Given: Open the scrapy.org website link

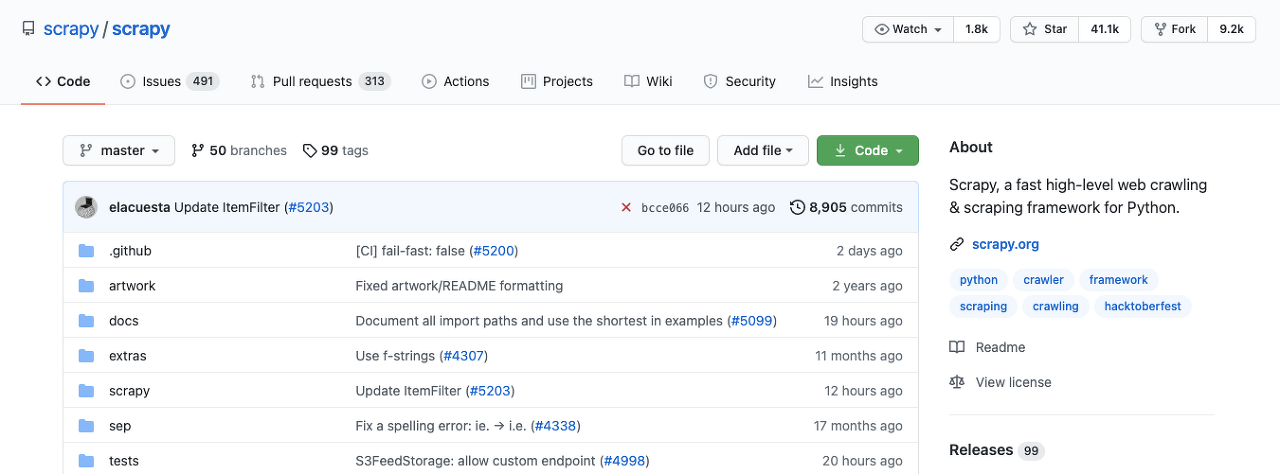Looking at the screenshot, I should pos(1005,244).
